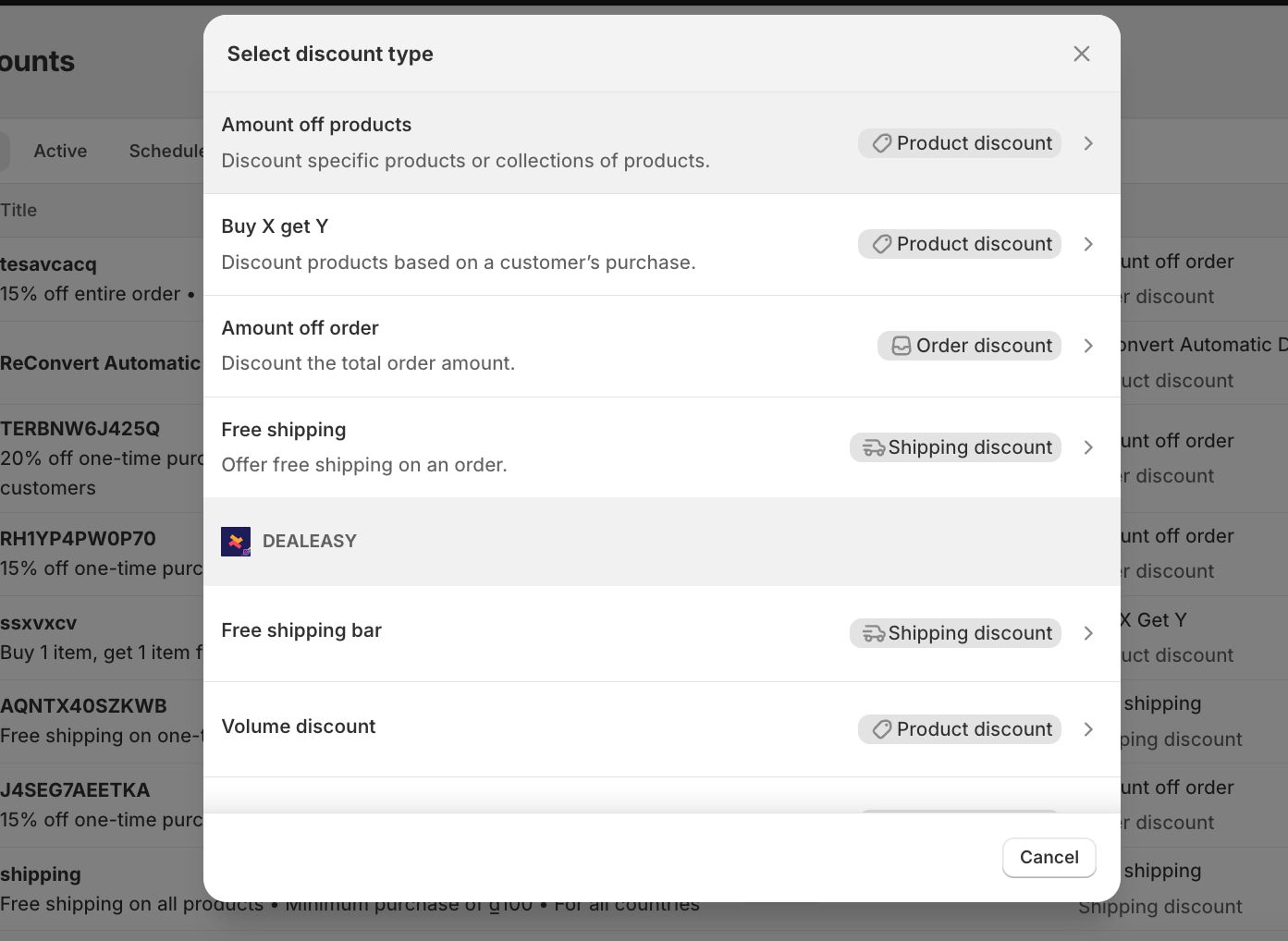Click tag icon in Volume discount badge

click(882, 729)
